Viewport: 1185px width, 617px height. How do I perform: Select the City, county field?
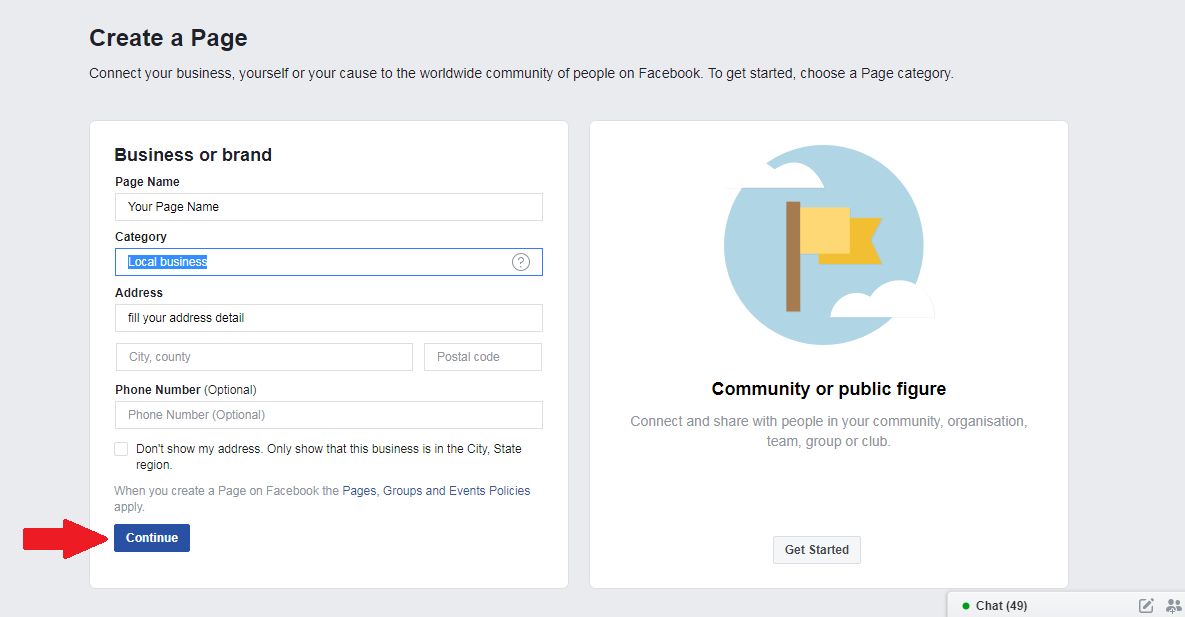(x=264, y=357)
